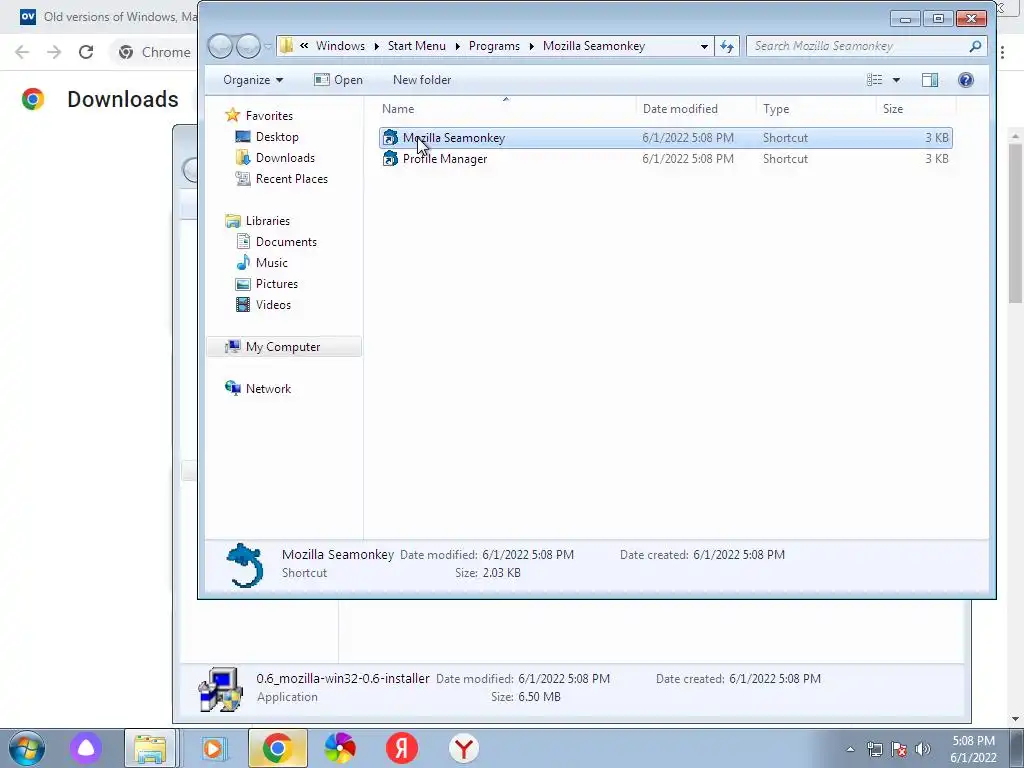Click the Action Center flag tray icon
This screenshot has width=1024, height=768.
click(899, 749)
